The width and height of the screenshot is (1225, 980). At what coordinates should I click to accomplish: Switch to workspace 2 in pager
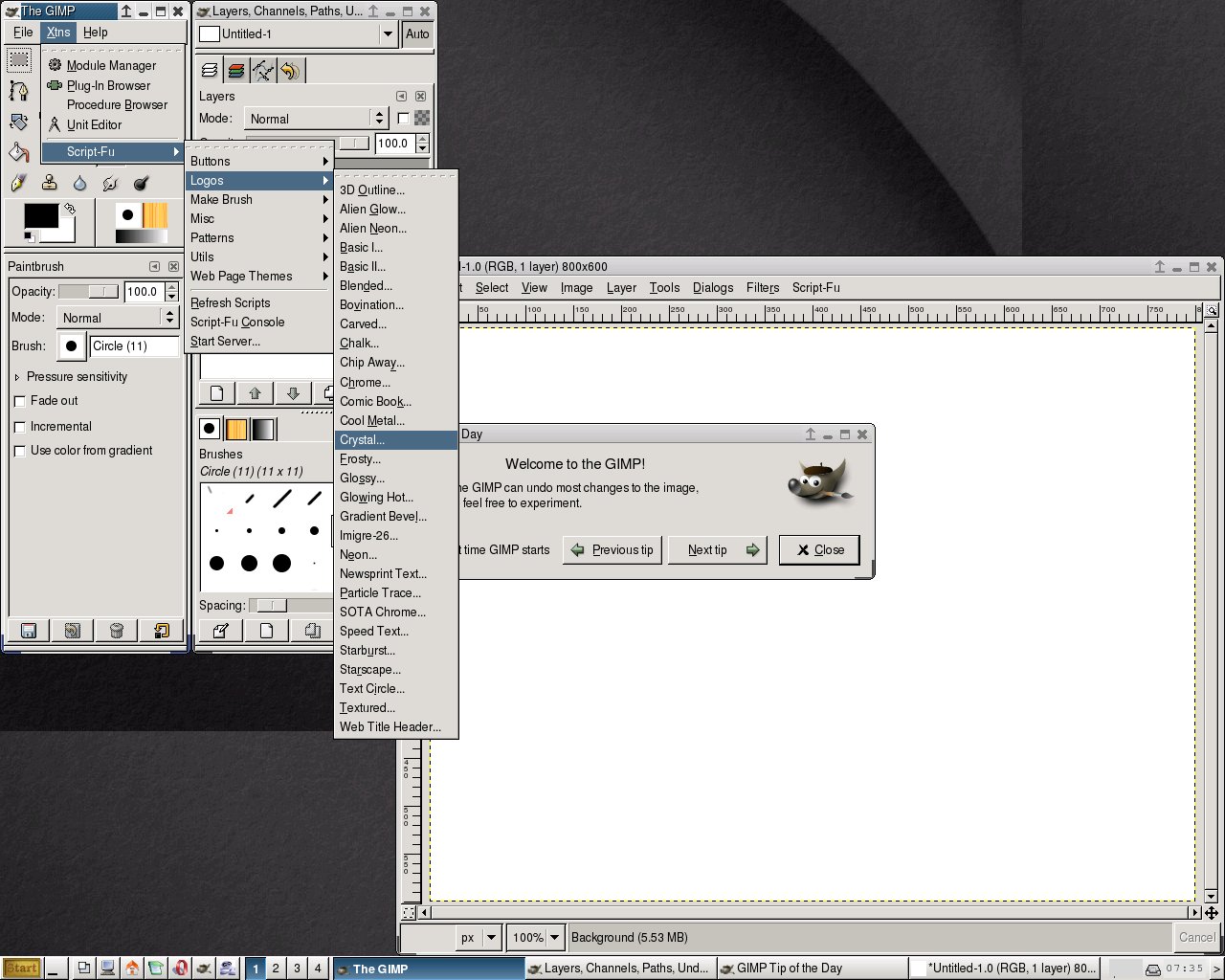276,969
